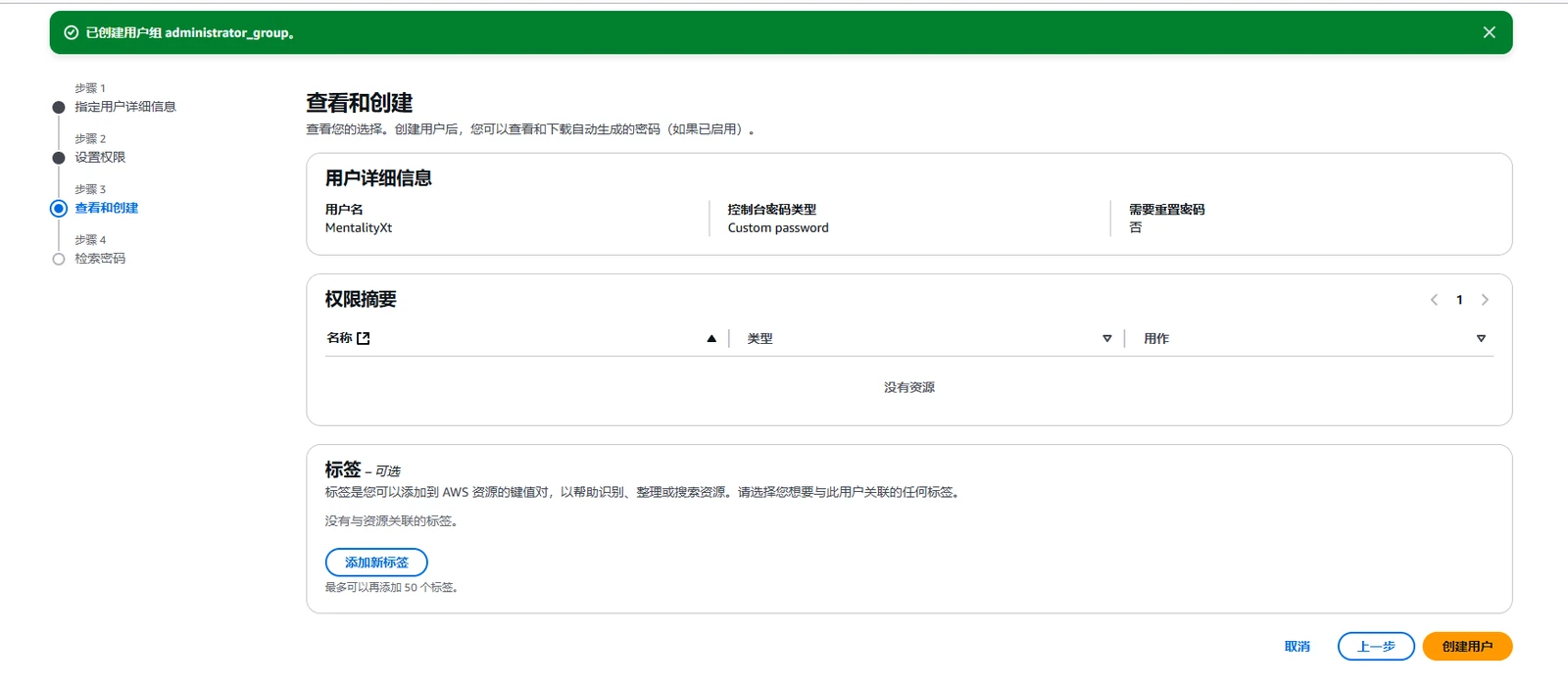Click the 用作 column header
Viewport: 1568px width, 686px height.
(x=1156, y=338)
